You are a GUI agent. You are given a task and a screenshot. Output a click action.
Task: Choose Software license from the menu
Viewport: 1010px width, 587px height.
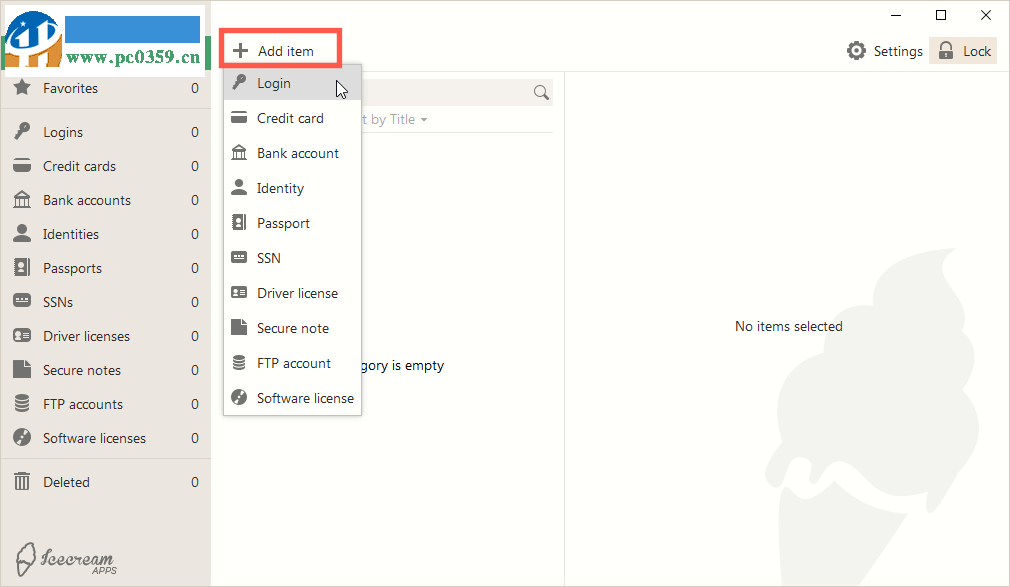coord(295,397)
